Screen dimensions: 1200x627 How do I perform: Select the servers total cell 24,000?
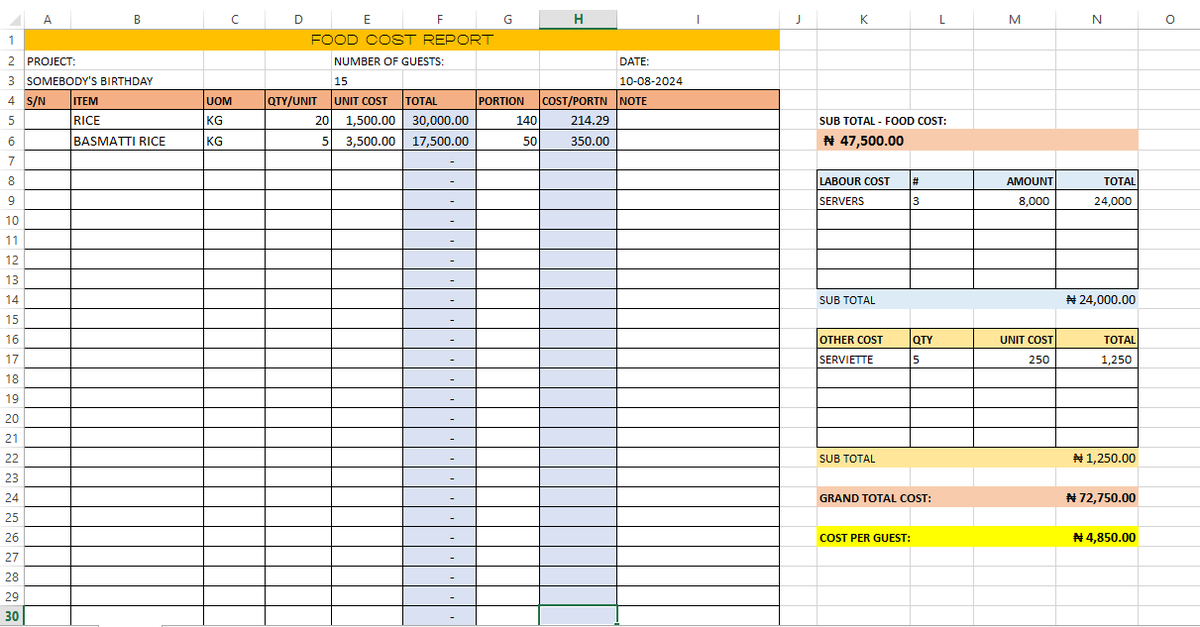(x=1097, y=200)
